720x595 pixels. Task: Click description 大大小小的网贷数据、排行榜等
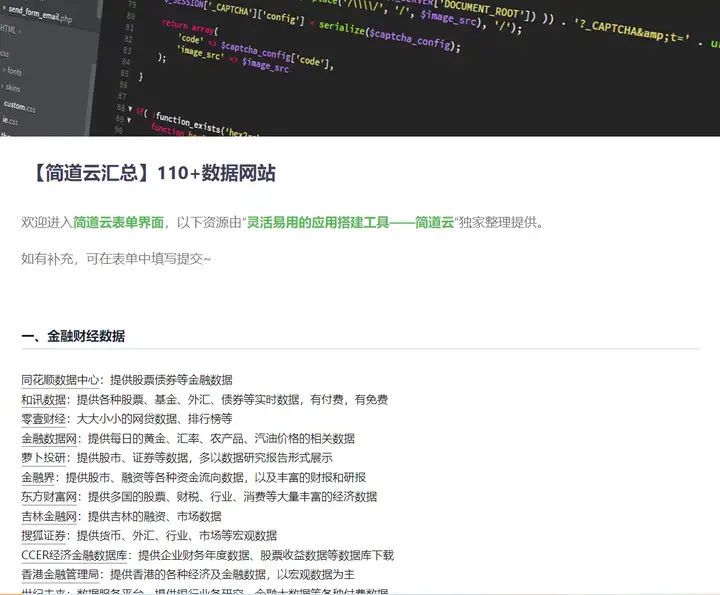(154, 419)
